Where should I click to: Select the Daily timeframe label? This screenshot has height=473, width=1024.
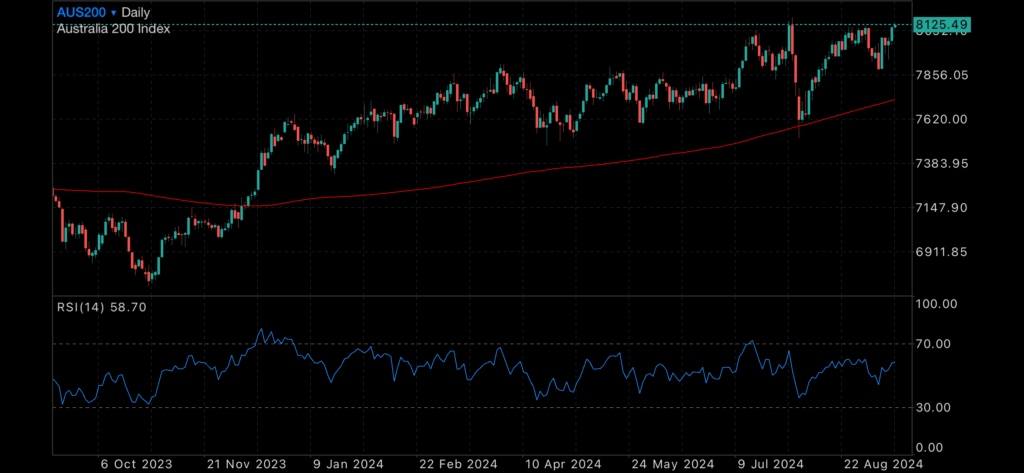136,12
